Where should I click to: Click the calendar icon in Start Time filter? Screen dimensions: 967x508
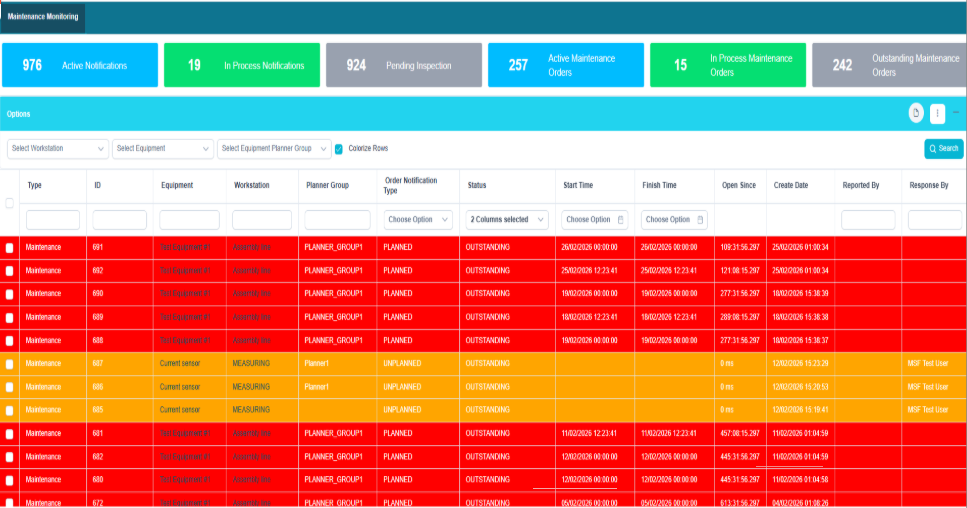pyautogui.click(x=620, y=220)
